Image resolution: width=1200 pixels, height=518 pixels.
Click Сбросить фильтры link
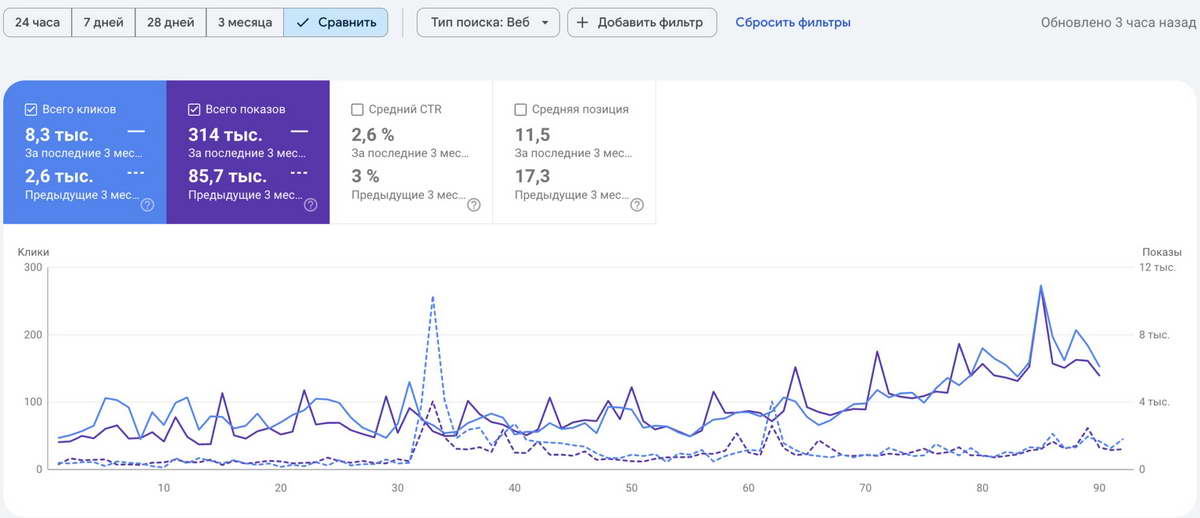click(792, 22)
